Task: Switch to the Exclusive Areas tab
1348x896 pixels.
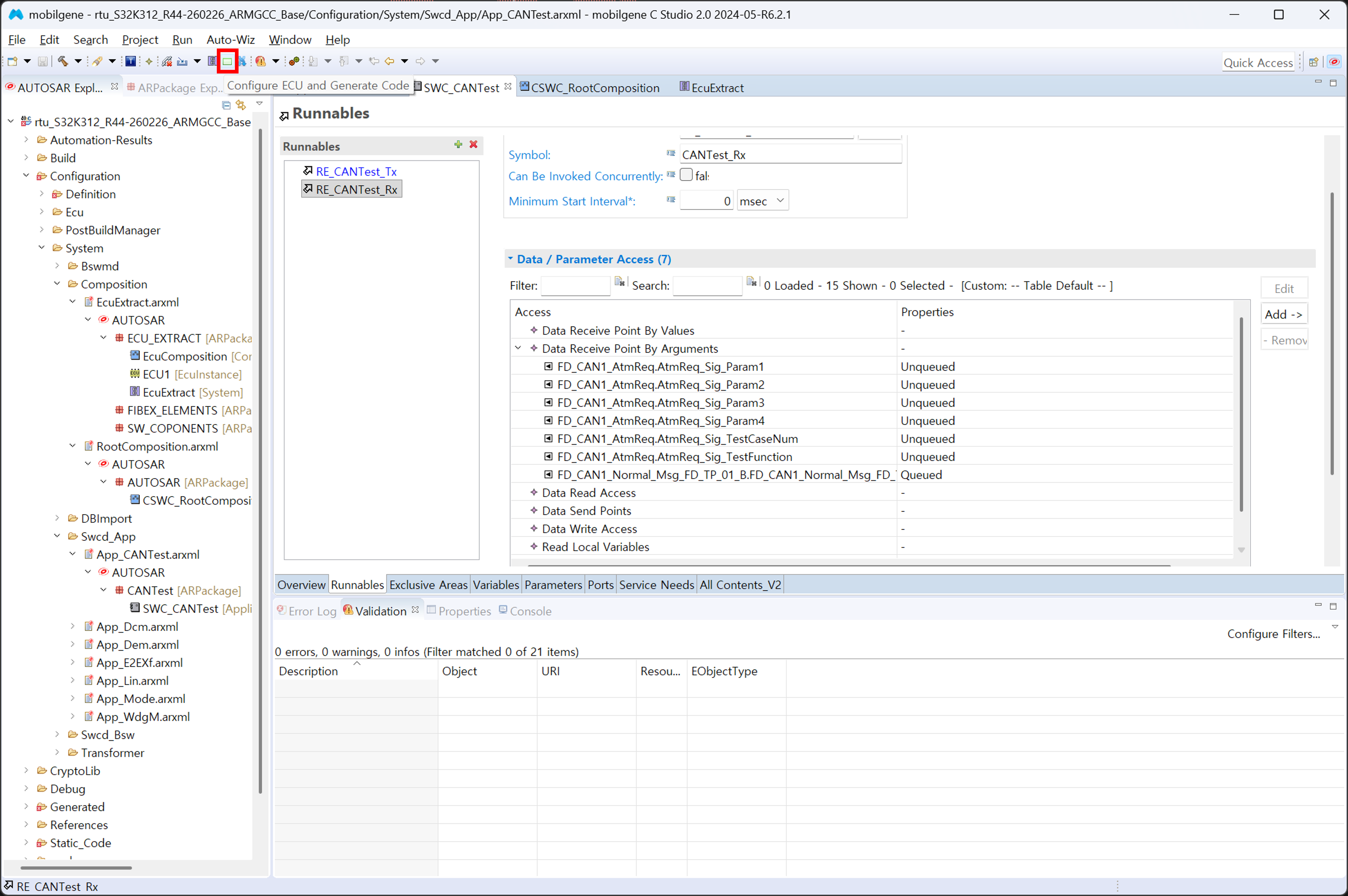Action: pyautogui.click(x=428, y=585)
